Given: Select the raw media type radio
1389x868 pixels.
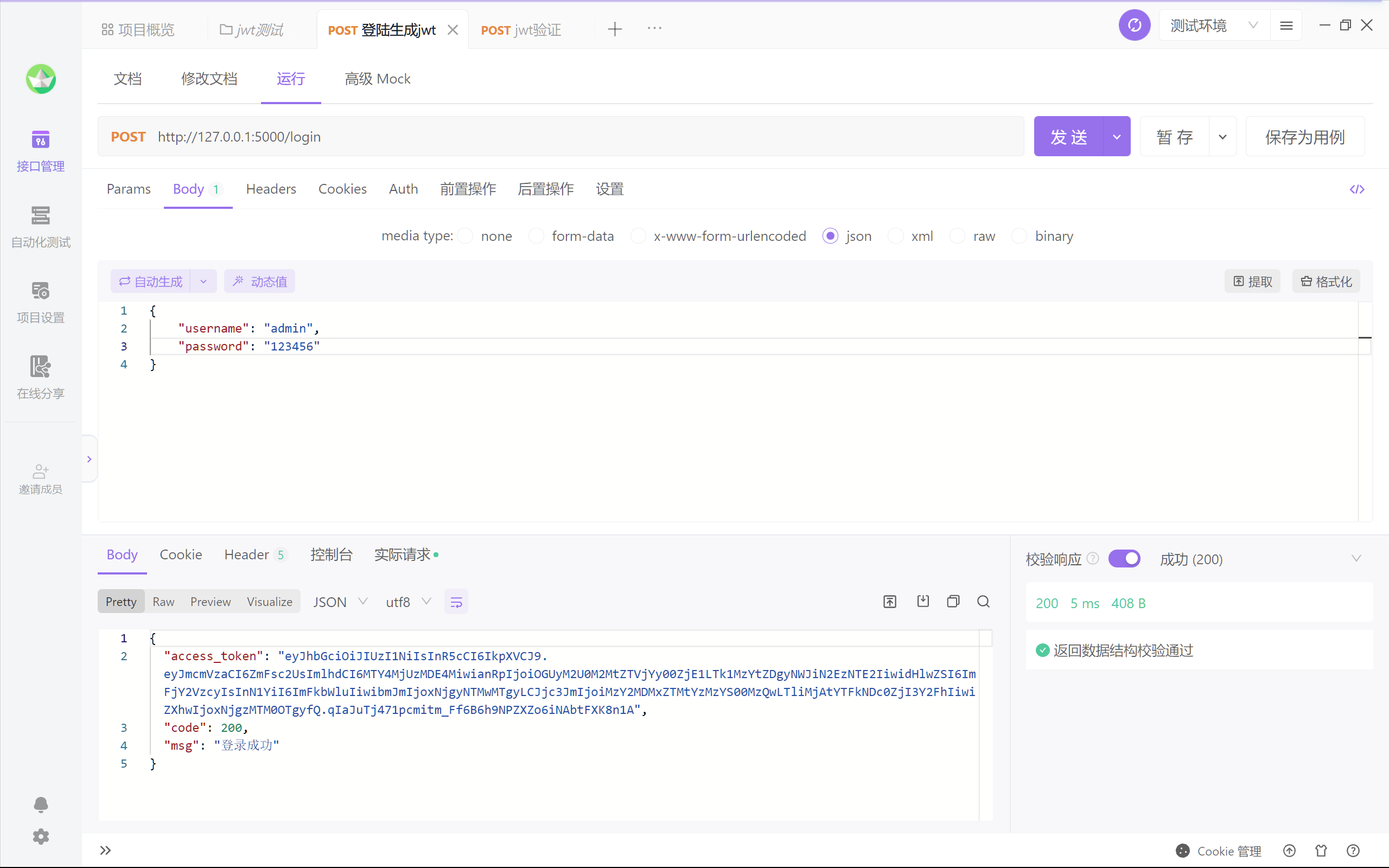Looking at the screenshot, I should [x=957, y=236].
